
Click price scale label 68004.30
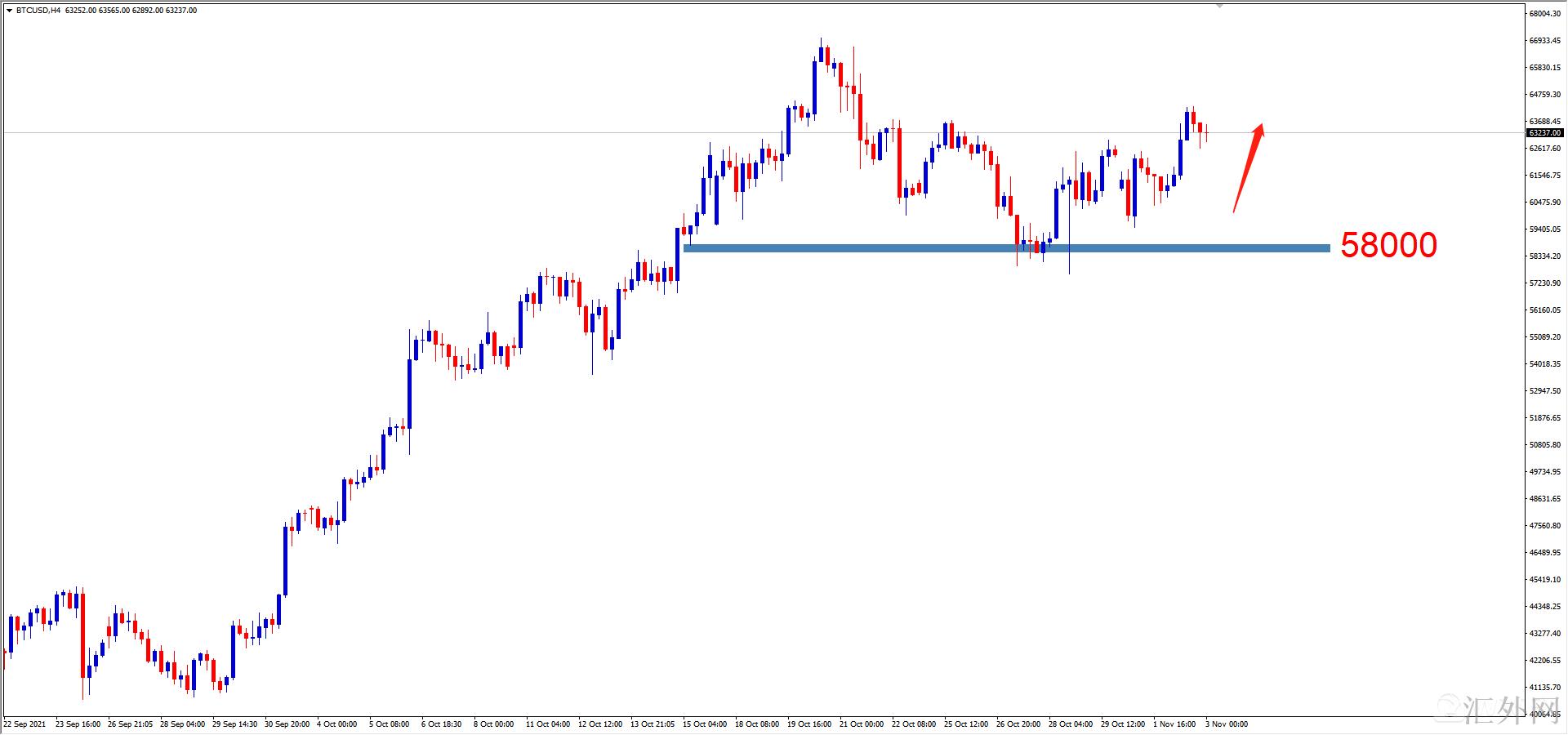click(1545, 14)
